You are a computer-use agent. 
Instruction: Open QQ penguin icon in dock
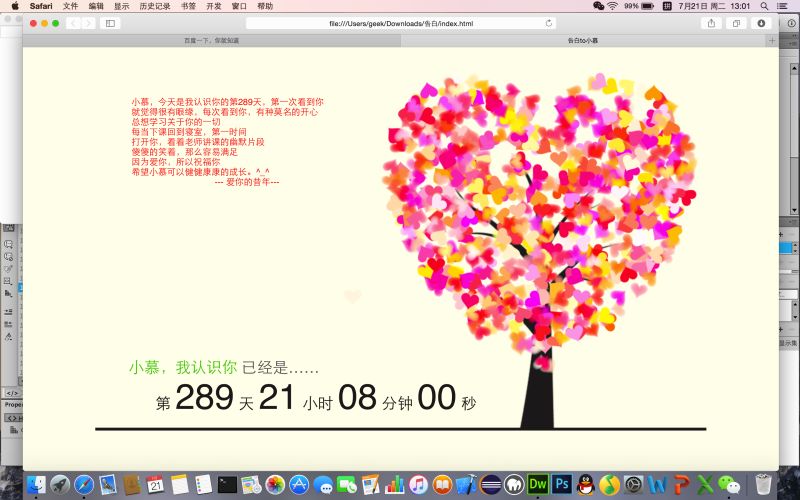pos(586,484)
